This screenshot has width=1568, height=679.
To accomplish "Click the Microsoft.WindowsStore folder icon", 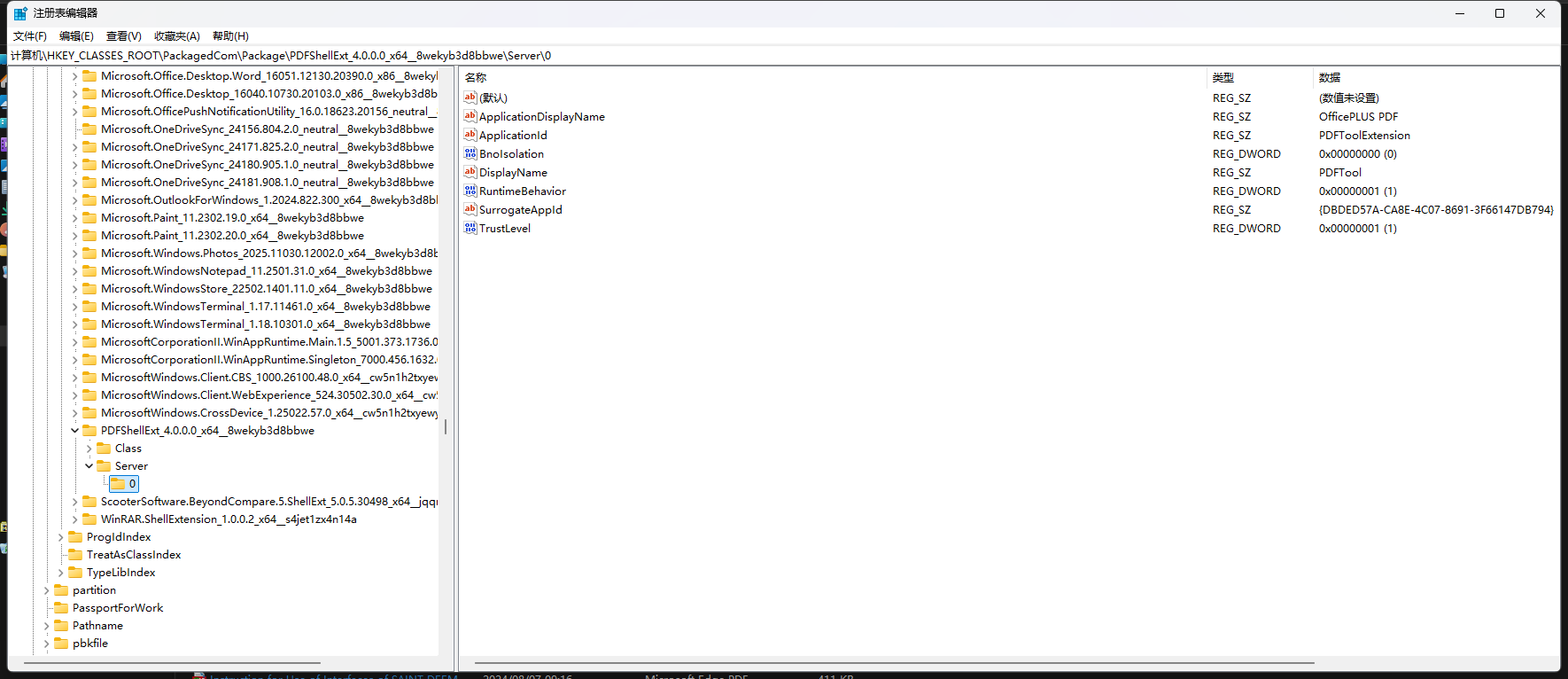I will pyautogui.click(x=89, y=288).
